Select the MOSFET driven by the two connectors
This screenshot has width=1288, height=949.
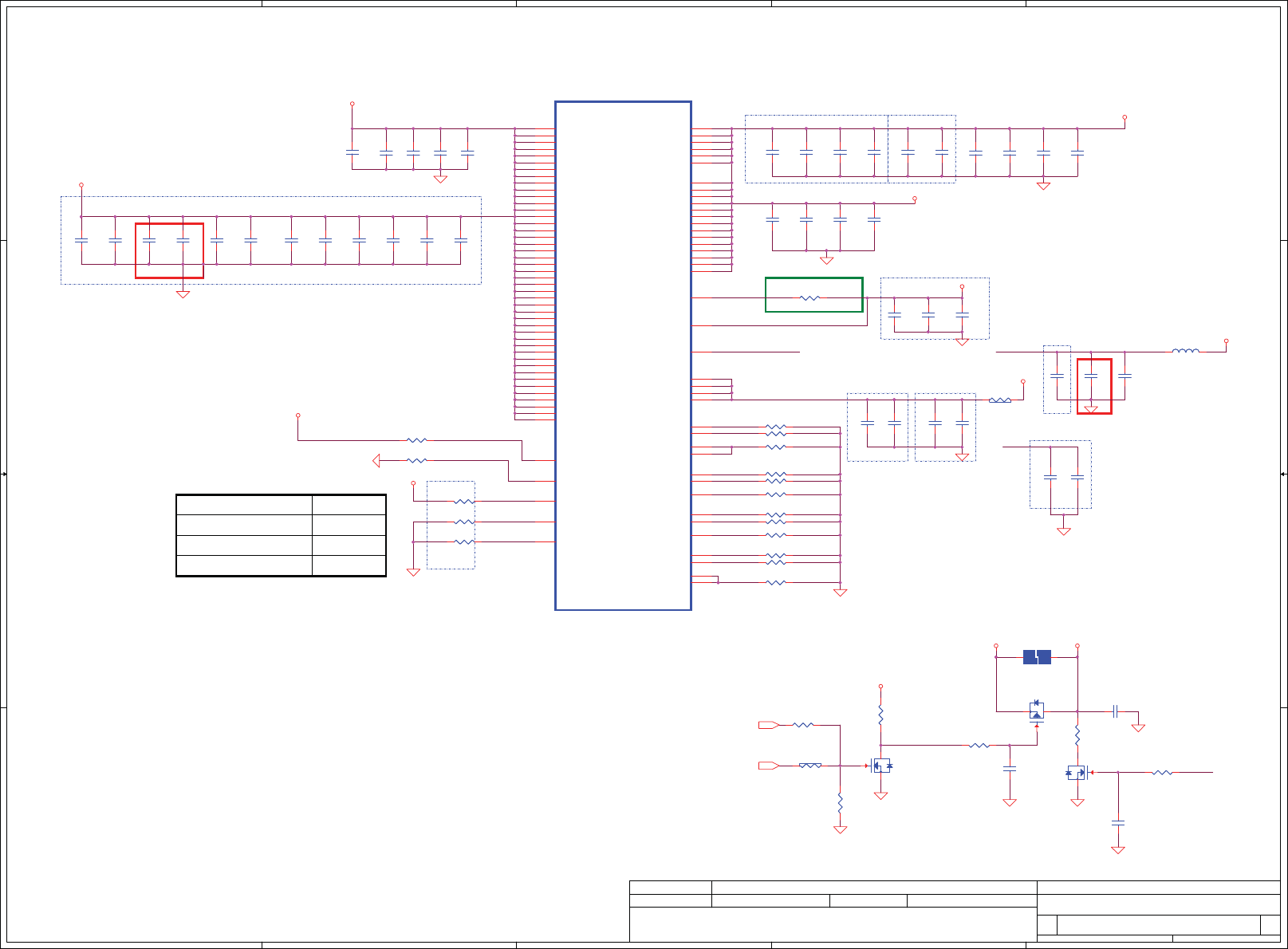pyautogui.click(x=881, y=766)
